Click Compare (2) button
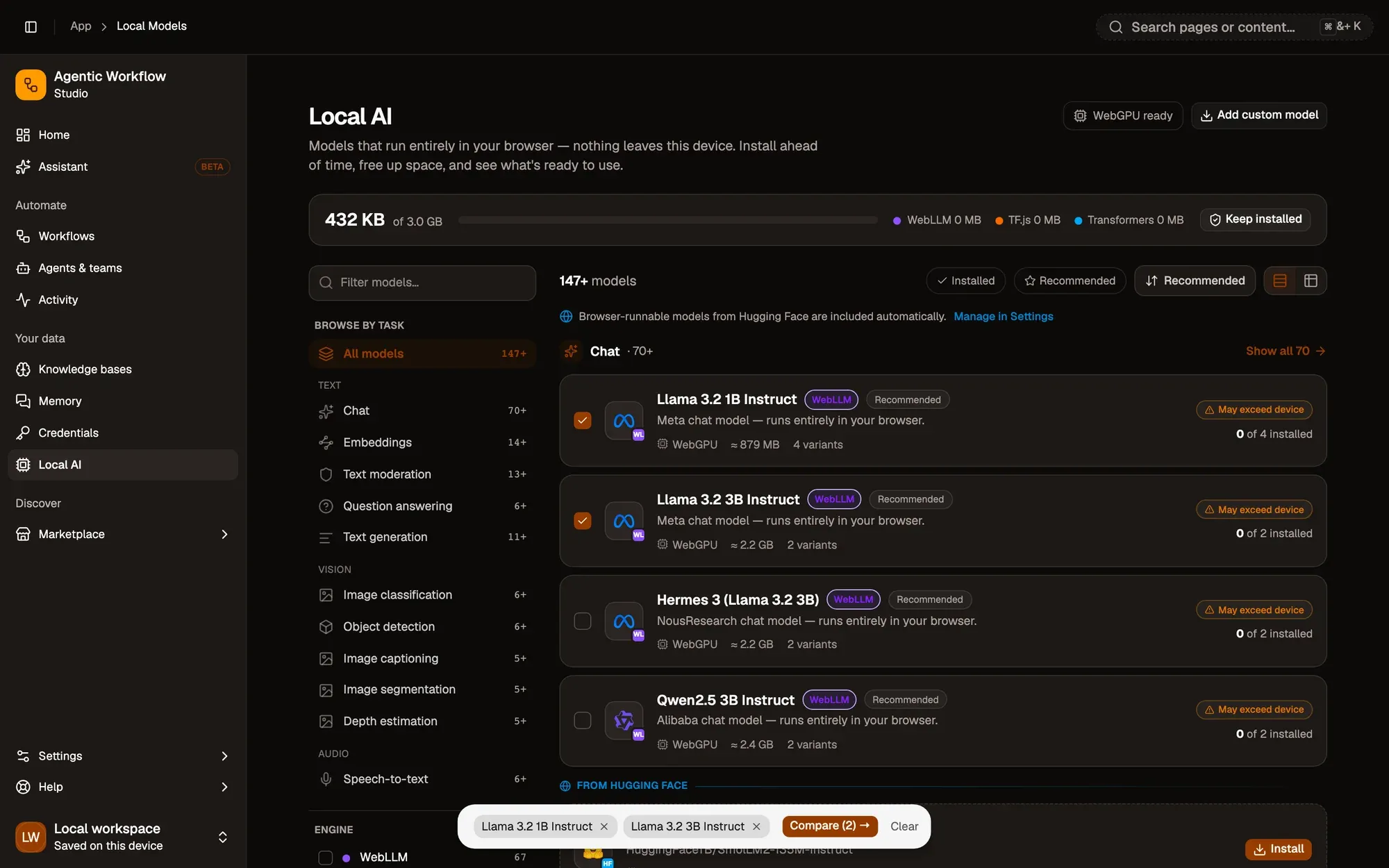This screenshot has height=868, width=1389. 829,826
